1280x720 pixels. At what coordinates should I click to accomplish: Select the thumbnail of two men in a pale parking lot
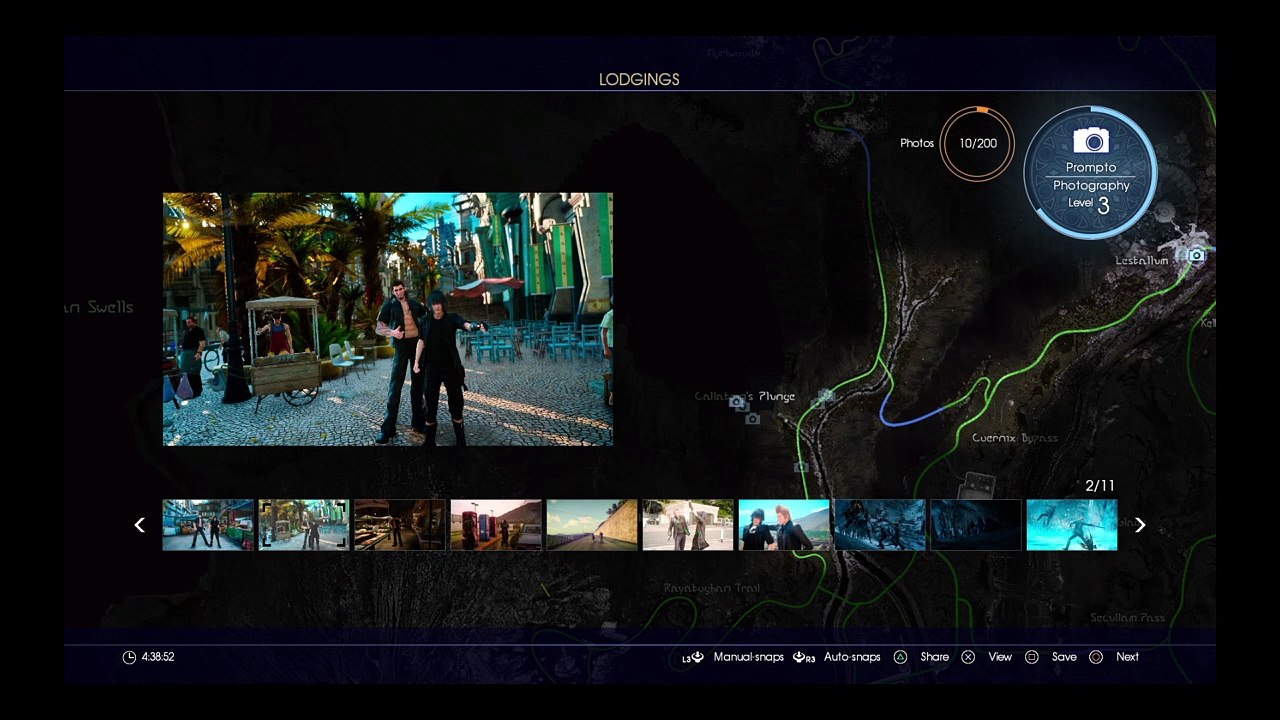(x=688, y=525)
